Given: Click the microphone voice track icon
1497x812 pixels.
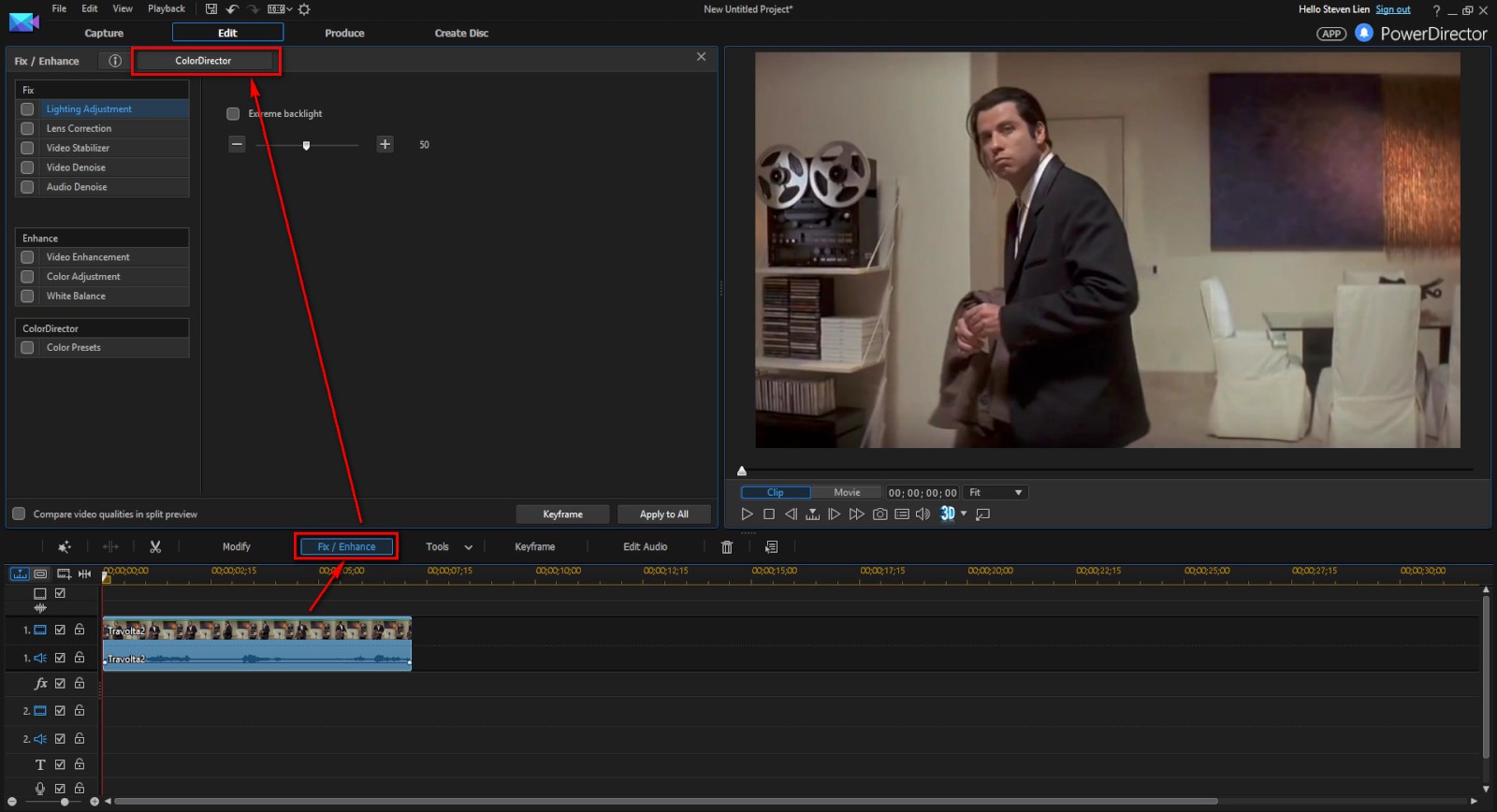Looking at the screenshot, I should click(x=40, y=789).
